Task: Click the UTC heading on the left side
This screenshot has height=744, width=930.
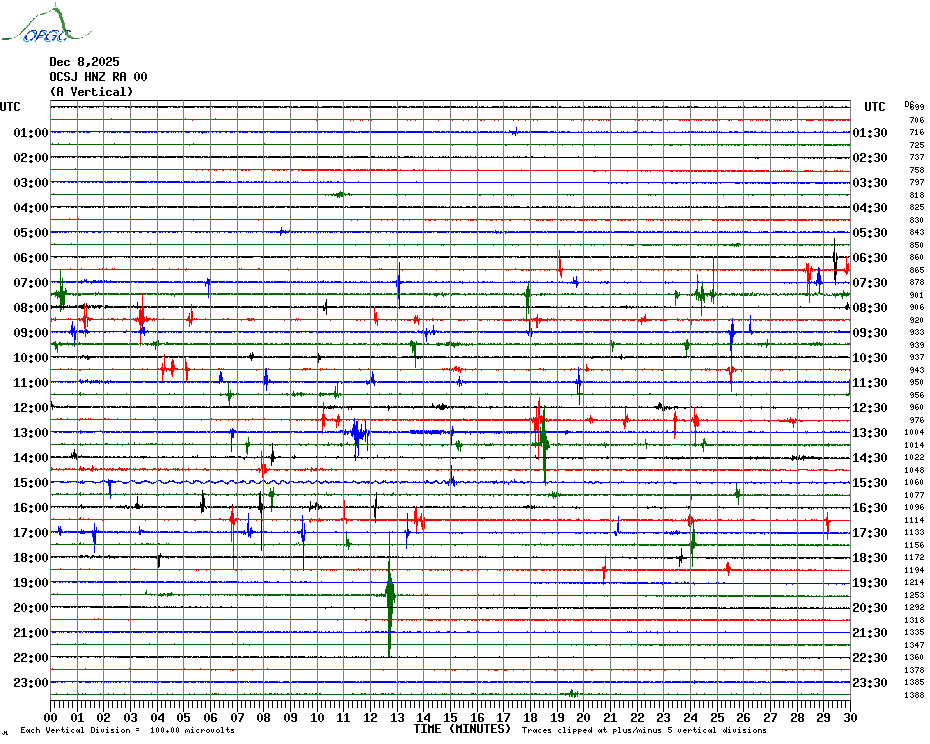Action: tap(10, 107)
